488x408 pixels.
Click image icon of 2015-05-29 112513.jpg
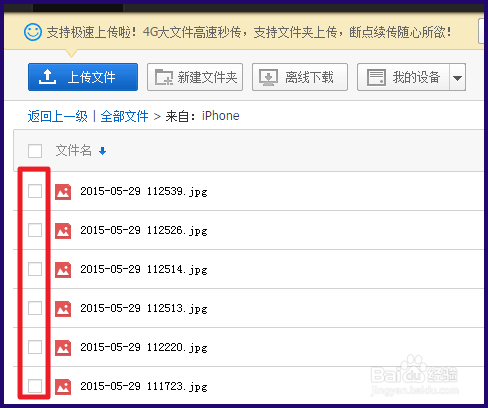click(63, 309)
